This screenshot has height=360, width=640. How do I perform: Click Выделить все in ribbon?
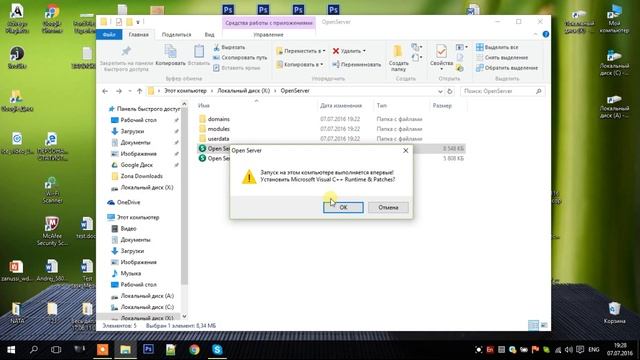click(x=497, y=47)
